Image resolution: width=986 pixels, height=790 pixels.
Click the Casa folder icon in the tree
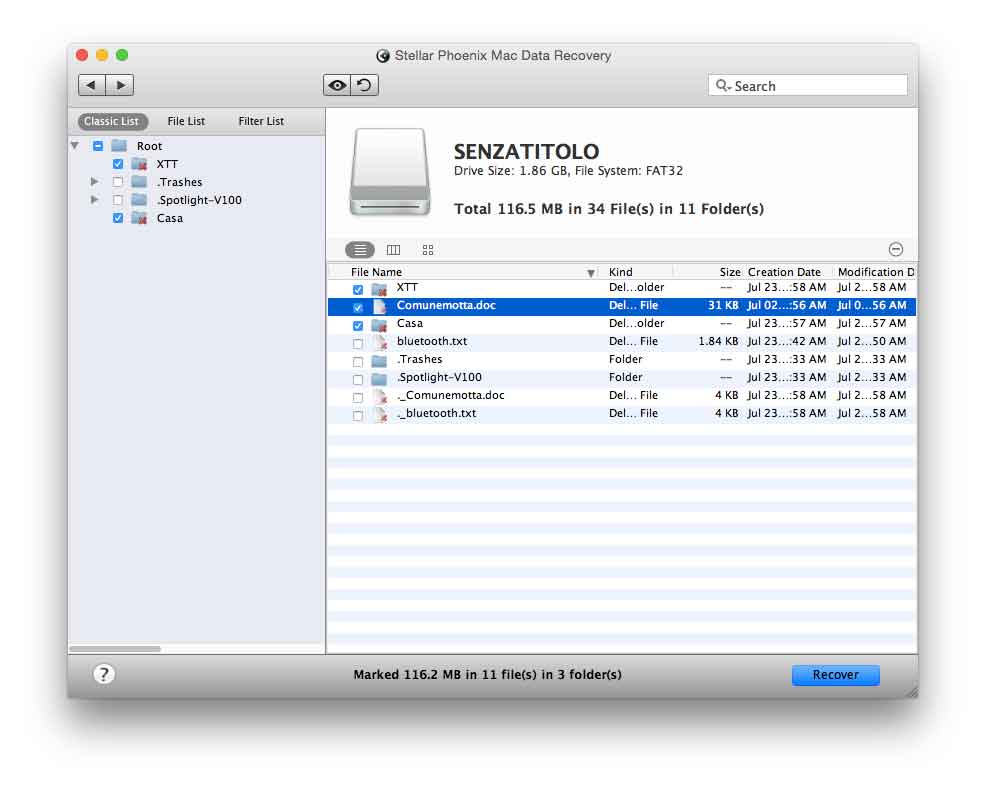click(x=139, y=218)
